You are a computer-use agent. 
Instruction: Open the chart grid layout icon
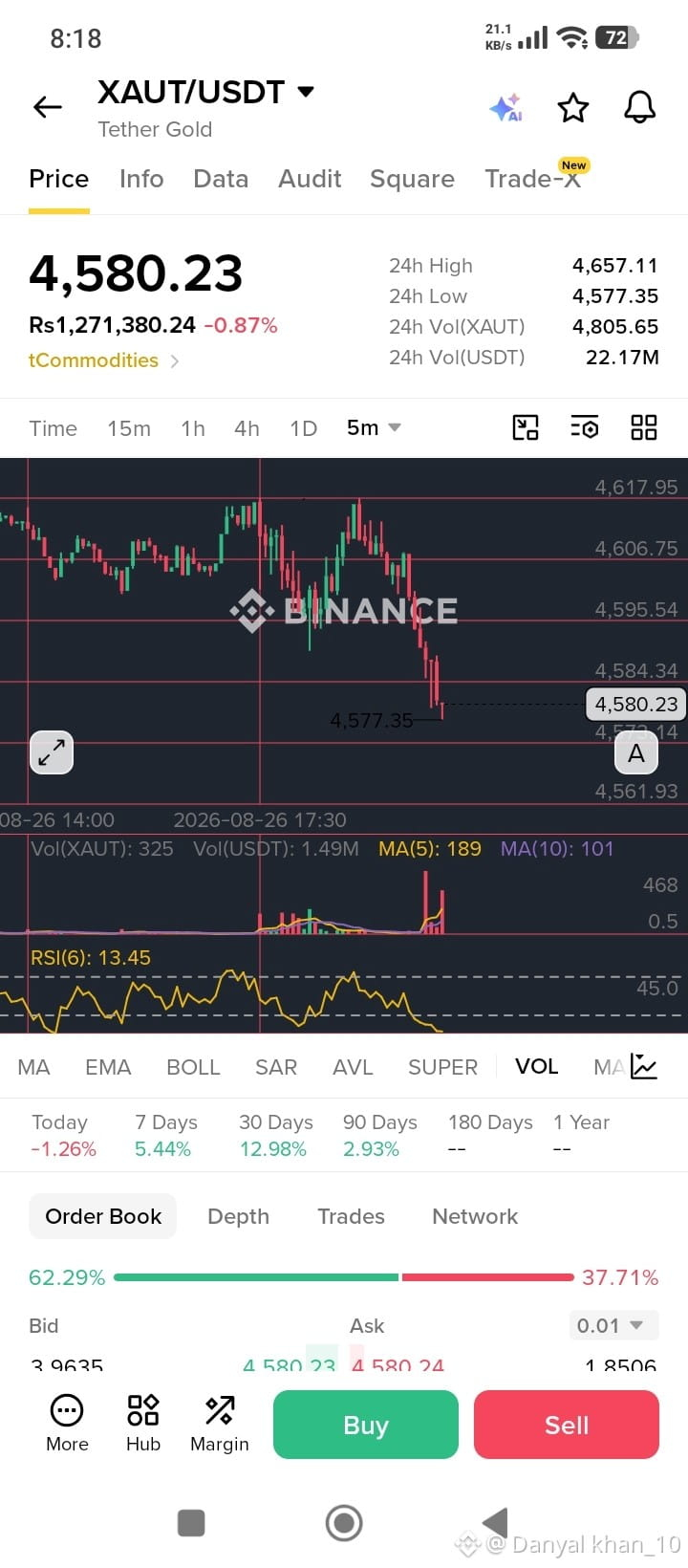click(x=644, y=427)
